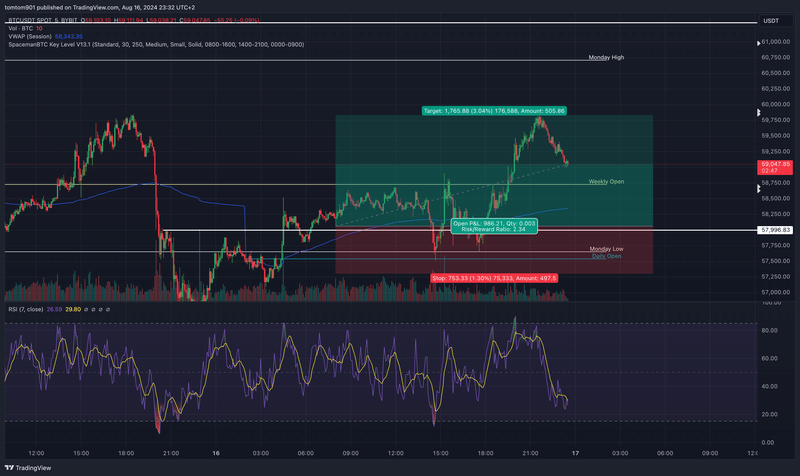Click the 59,500.00 price axis label
The height and width of the screenshot is (476, 800).
click(x=776, y=136)
